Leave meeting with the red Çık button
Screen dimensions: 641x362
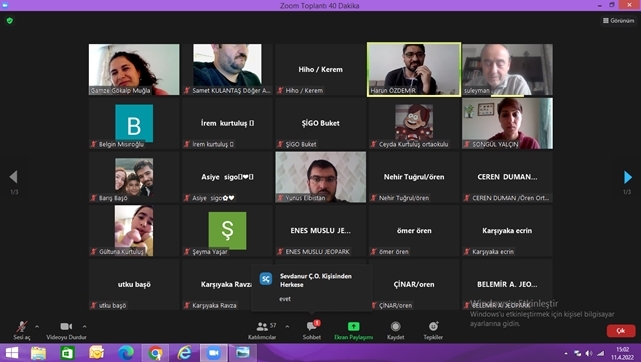pos(621,331)
